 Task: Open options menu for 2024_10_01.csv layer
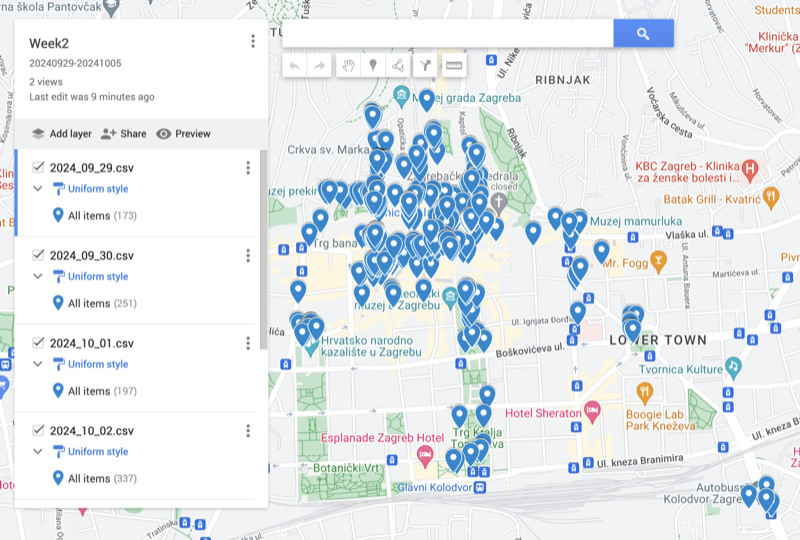coord(248,343)
